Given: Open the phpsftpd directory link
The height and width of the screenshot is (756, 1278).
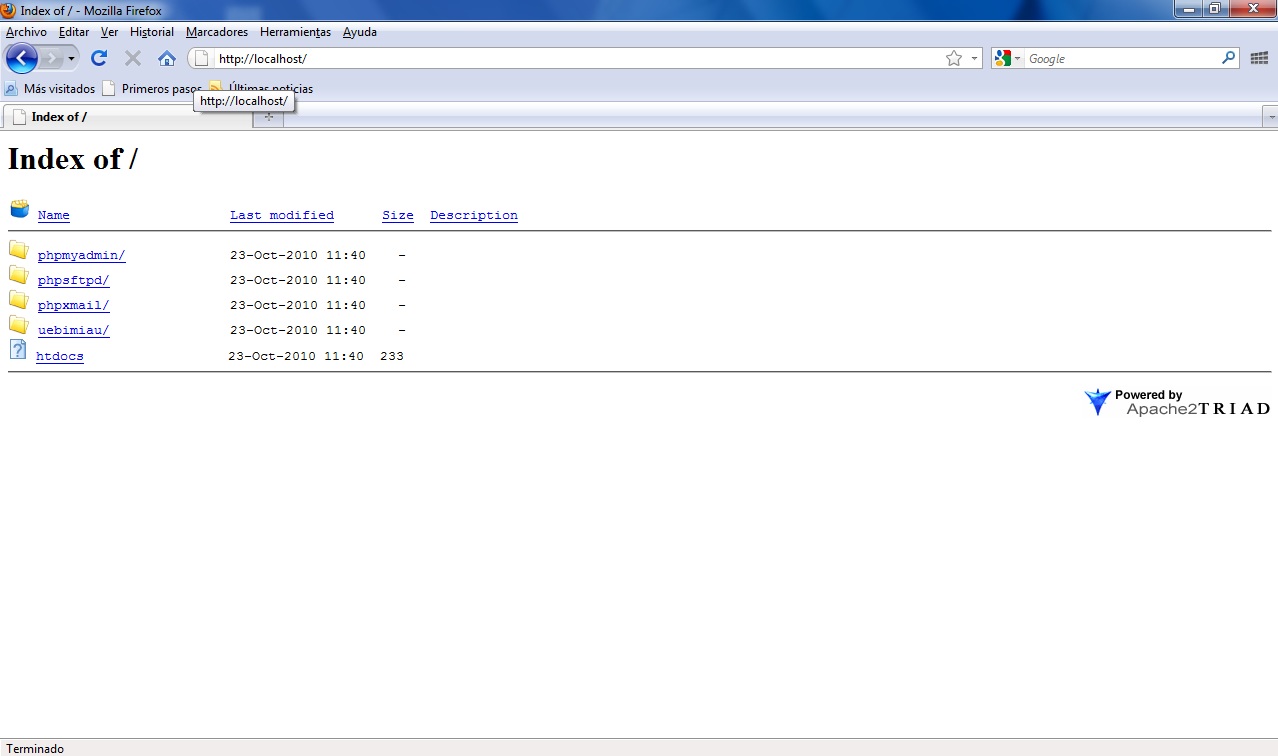Looking at the screenshot, I should (71, 280).
